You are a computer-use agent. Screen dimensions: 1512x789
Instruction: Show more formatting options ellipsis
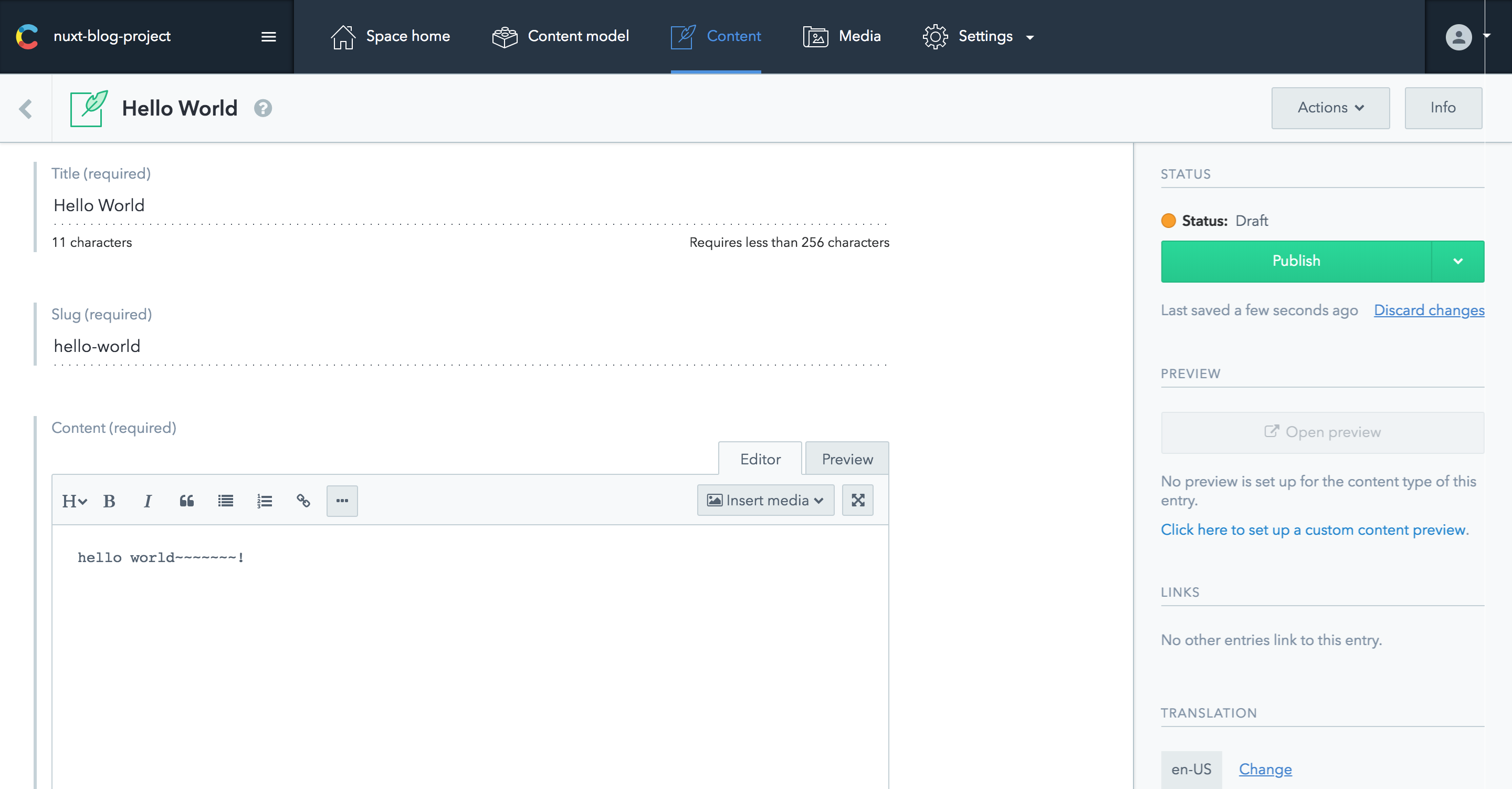(342, 501)
